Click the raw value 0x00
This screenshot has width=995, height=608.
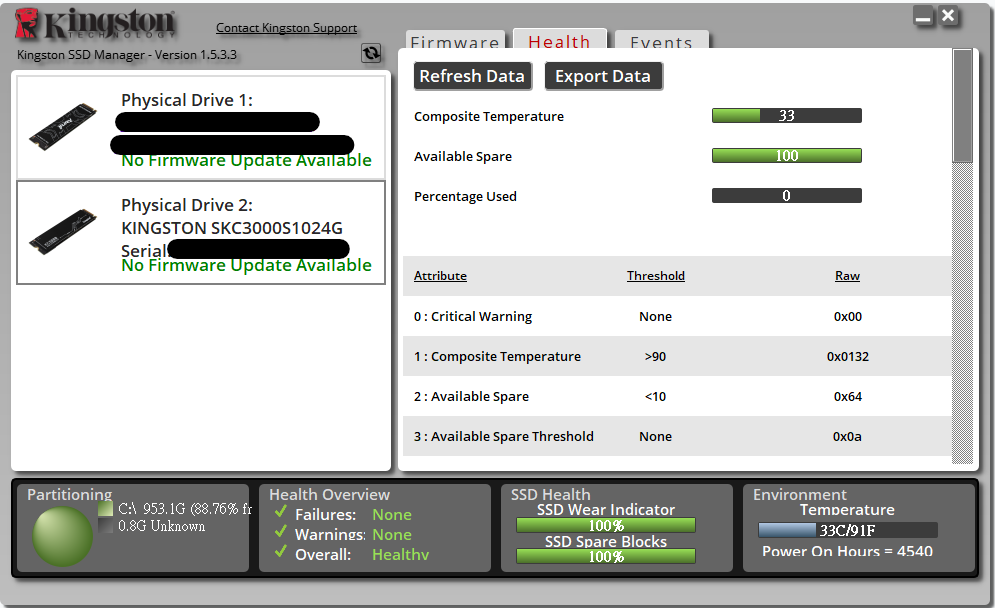[848, 317]
